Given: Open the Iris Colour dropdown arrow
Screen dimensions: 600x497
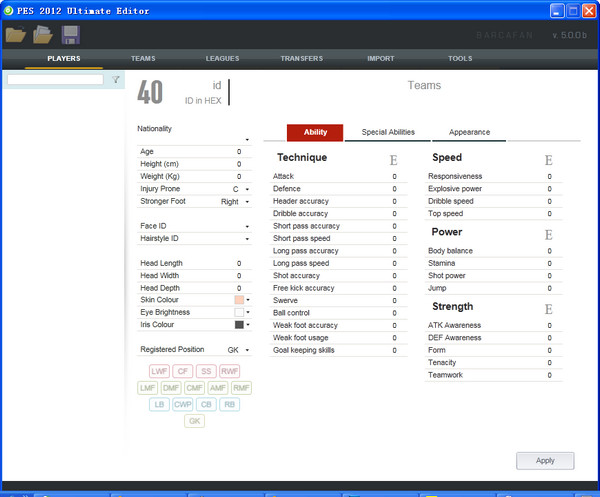Looking at the screenshot, I should pos(248,324).
